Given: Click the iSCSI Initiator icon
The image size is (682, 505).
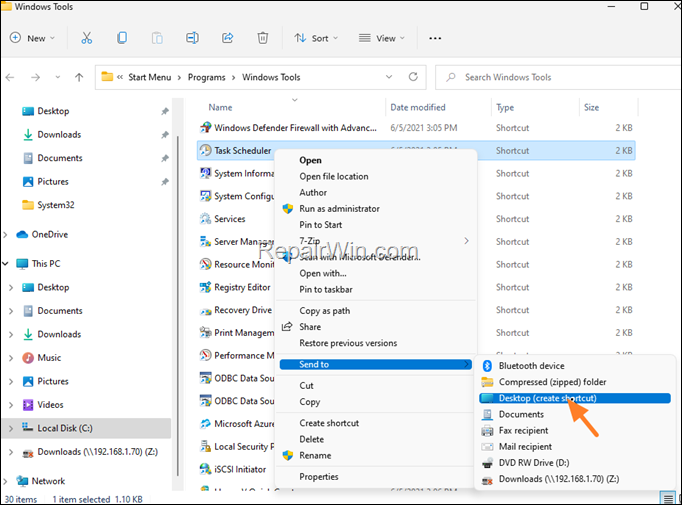Looking at the screenshot, I should tap(205, 469).
